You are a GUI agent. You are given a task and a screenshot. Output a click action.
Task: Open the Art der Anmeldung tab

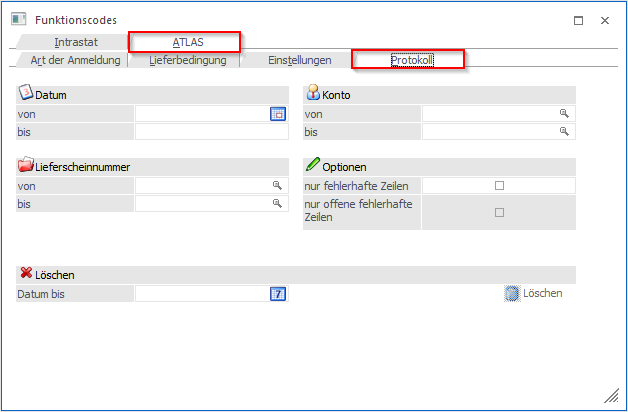pos(75,60)
